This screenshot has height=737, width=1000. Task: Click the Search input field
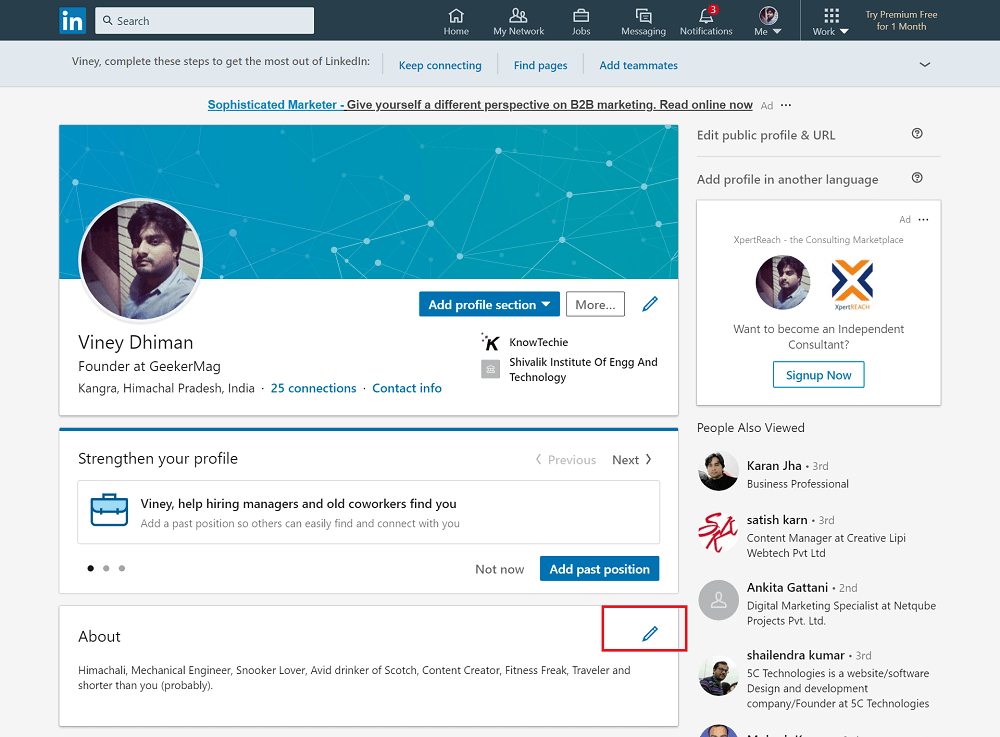[204, 20]
